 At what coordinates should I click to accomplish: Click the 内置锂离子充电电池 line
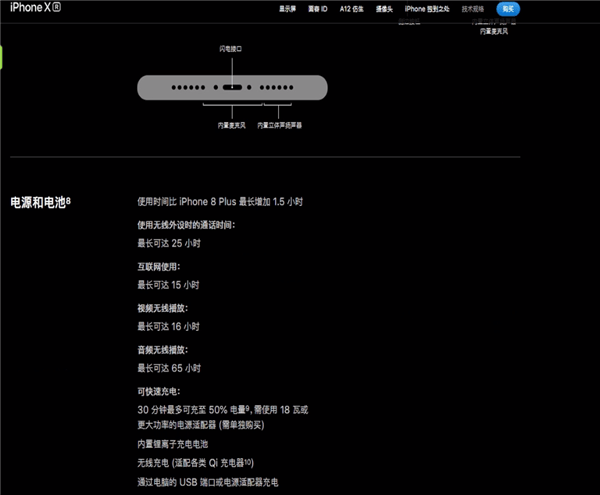(173, 444)
